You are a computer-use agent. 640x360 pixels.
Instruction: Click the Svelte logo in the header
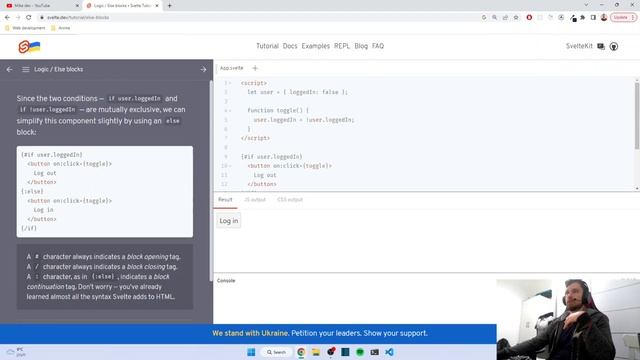click(29, 47)
